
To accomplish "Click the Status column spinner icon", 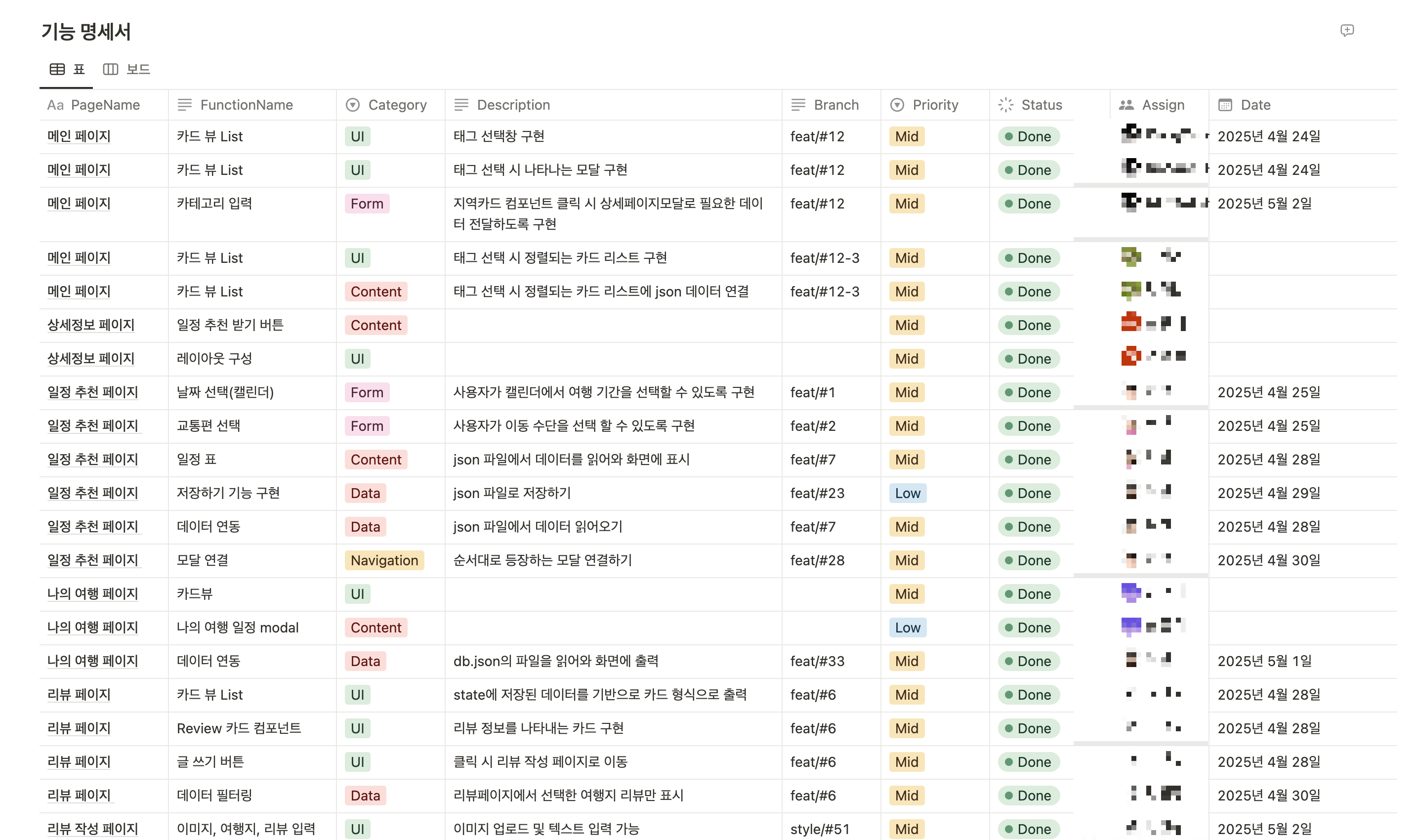I will [1005, 105].
